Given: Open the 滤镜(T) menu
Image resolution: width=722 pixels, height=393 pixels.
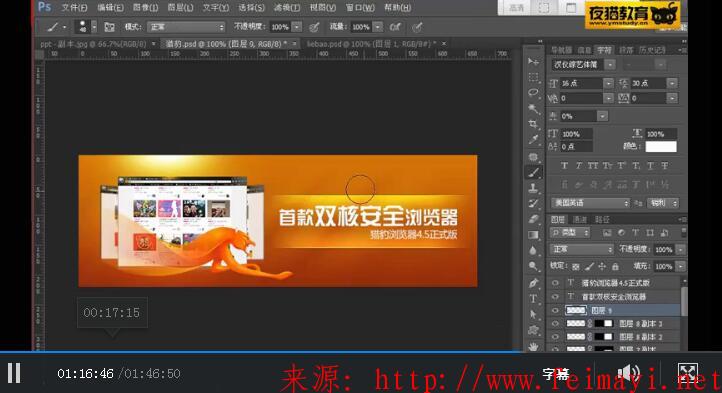Looking at the screenshot, I should 287,8.
